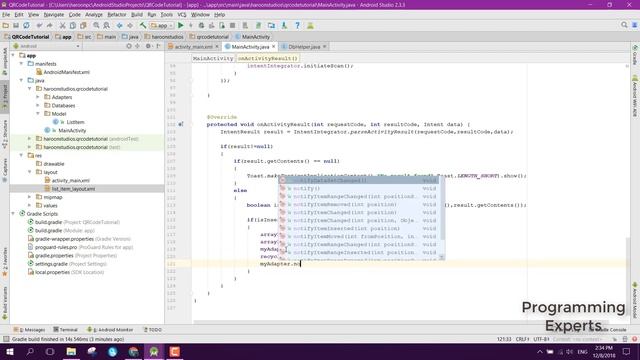The width and height of the screenshot is (640, 360).
Task: Click the Redo toolbar icon
Action: pos(50,25)
